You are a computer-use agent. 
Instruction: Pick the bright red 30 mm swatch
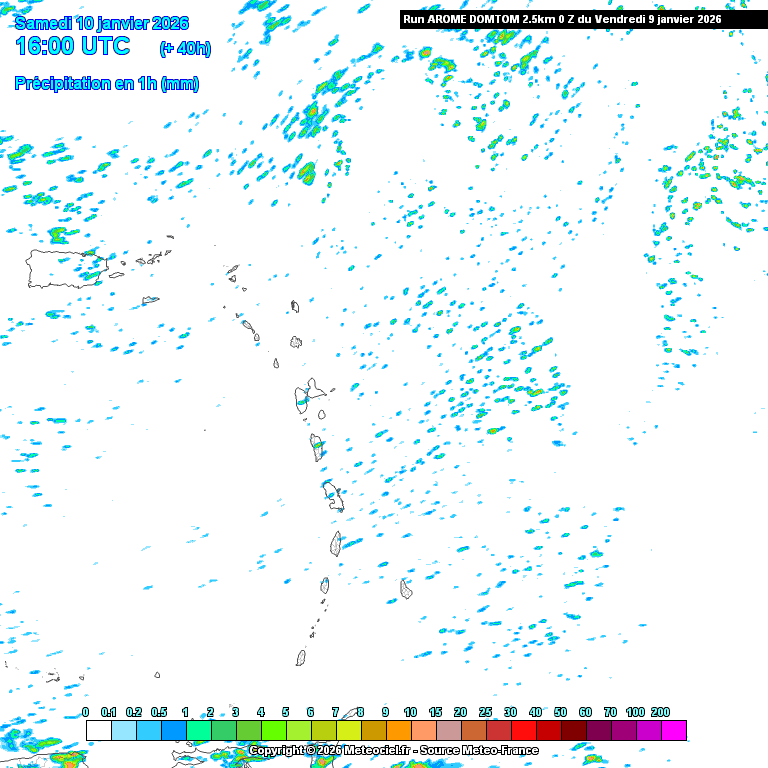point(523,730)
